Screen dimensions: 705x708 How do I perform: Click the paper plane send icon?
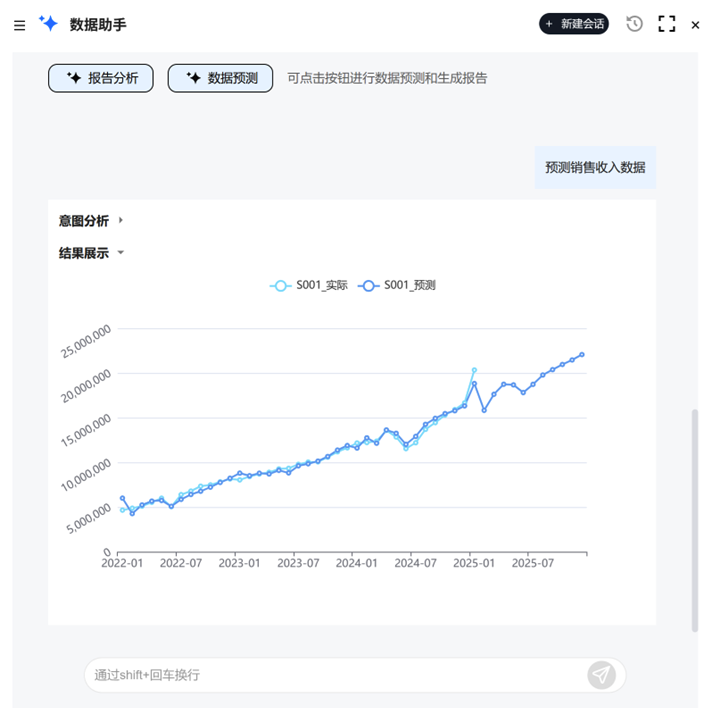pos(601,675)
